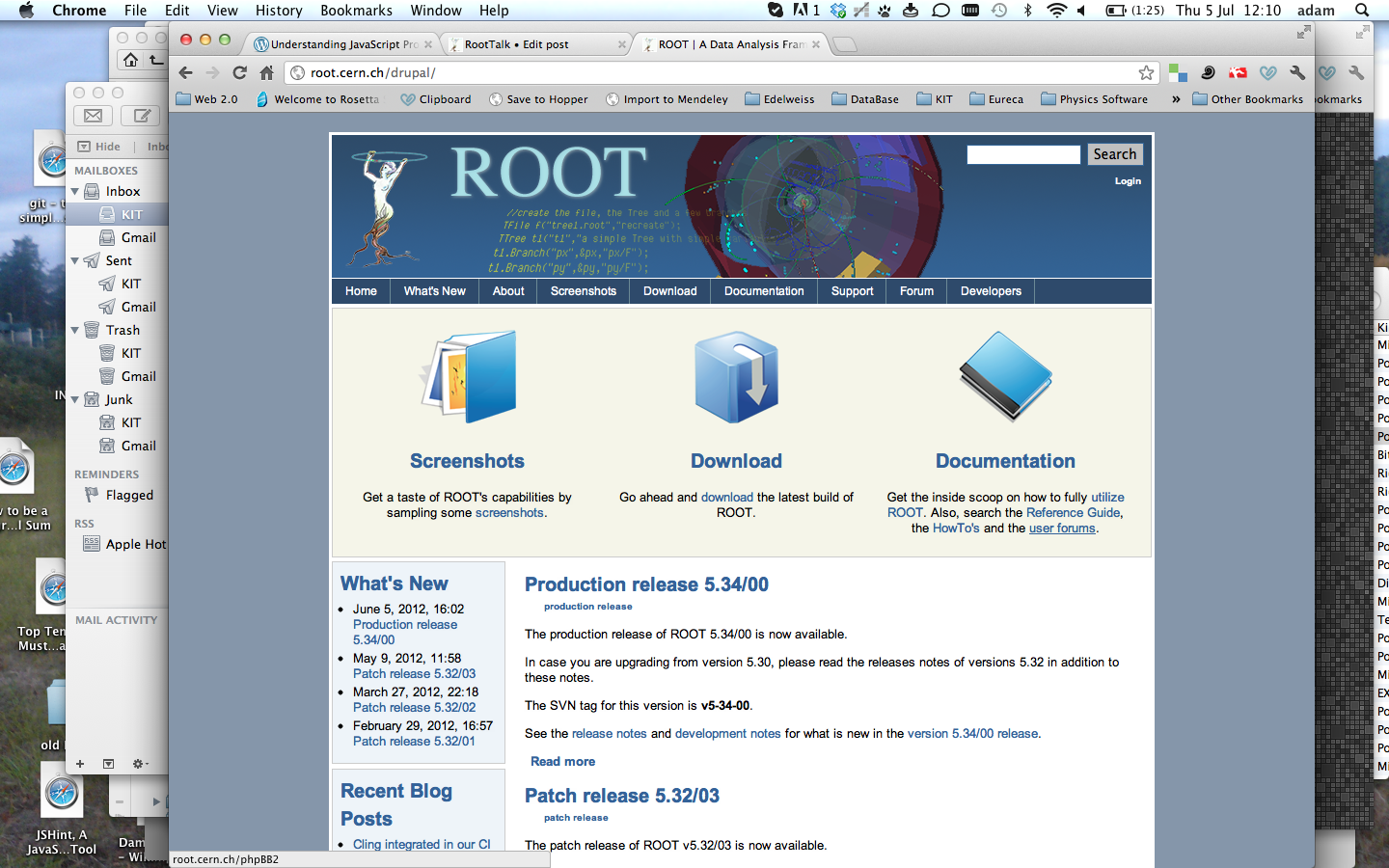Collapse the Inbox mailbox group

pos(75,192)
